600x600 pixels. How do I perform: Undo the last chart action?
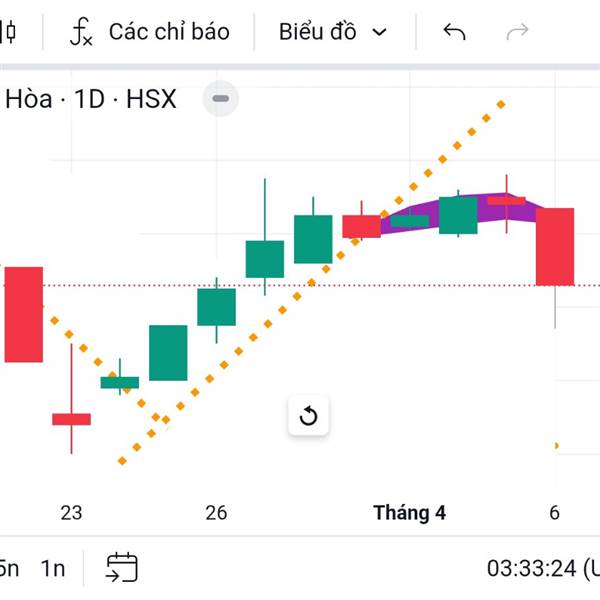tap(454, 32)
